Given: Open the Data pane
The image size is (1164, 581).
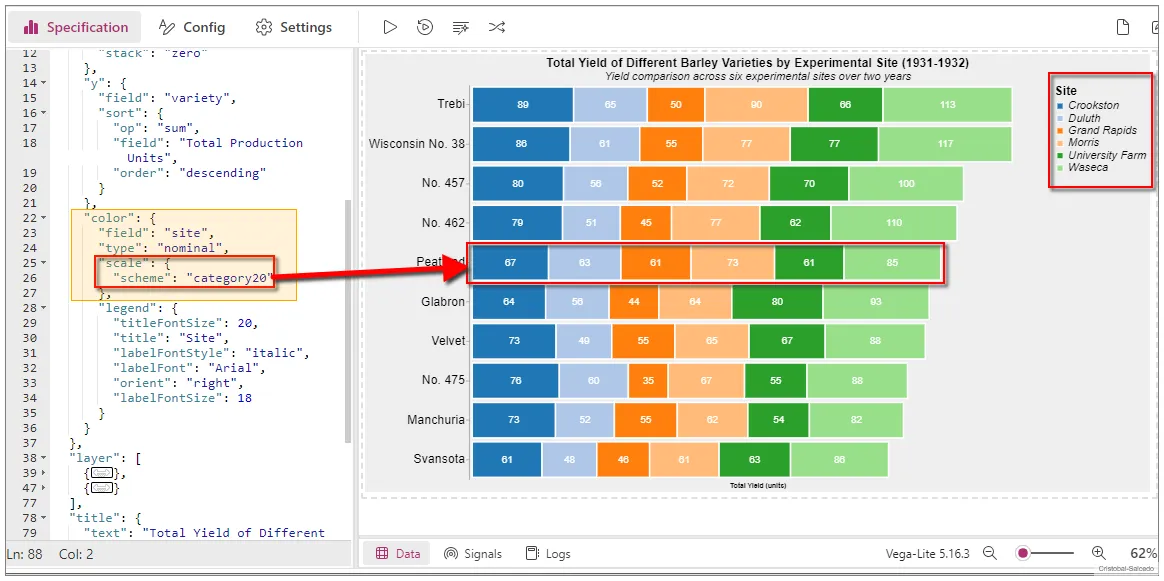Looking at the screenshot, I should (397, 553).
